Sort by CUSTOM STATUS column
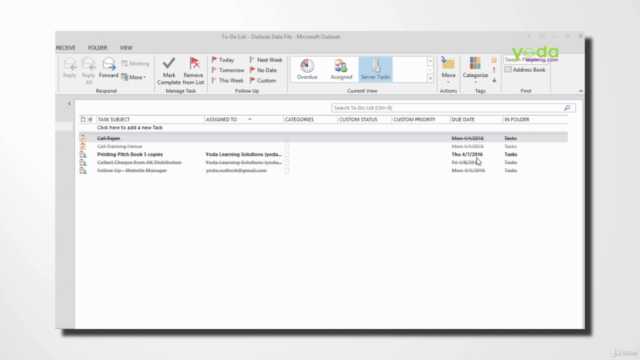640x360 pixels. point(364,119)
